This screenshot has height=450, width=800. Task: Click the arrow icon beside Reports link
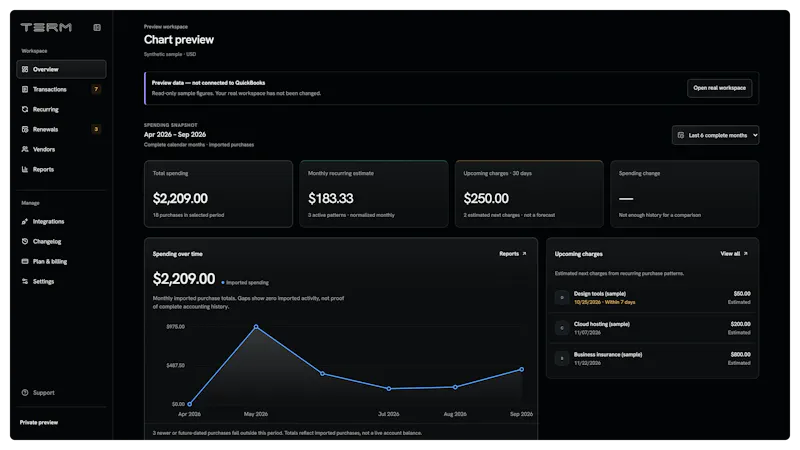coord(524,254)
